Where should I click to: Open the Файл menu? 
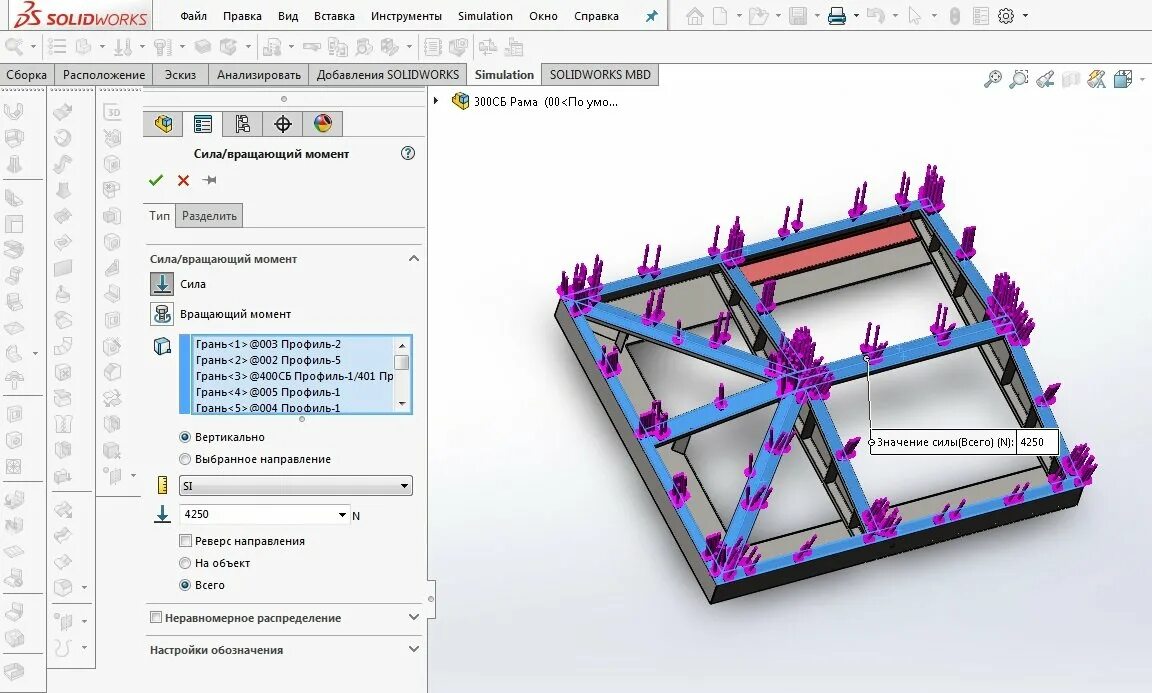click(x=193, y=15)
